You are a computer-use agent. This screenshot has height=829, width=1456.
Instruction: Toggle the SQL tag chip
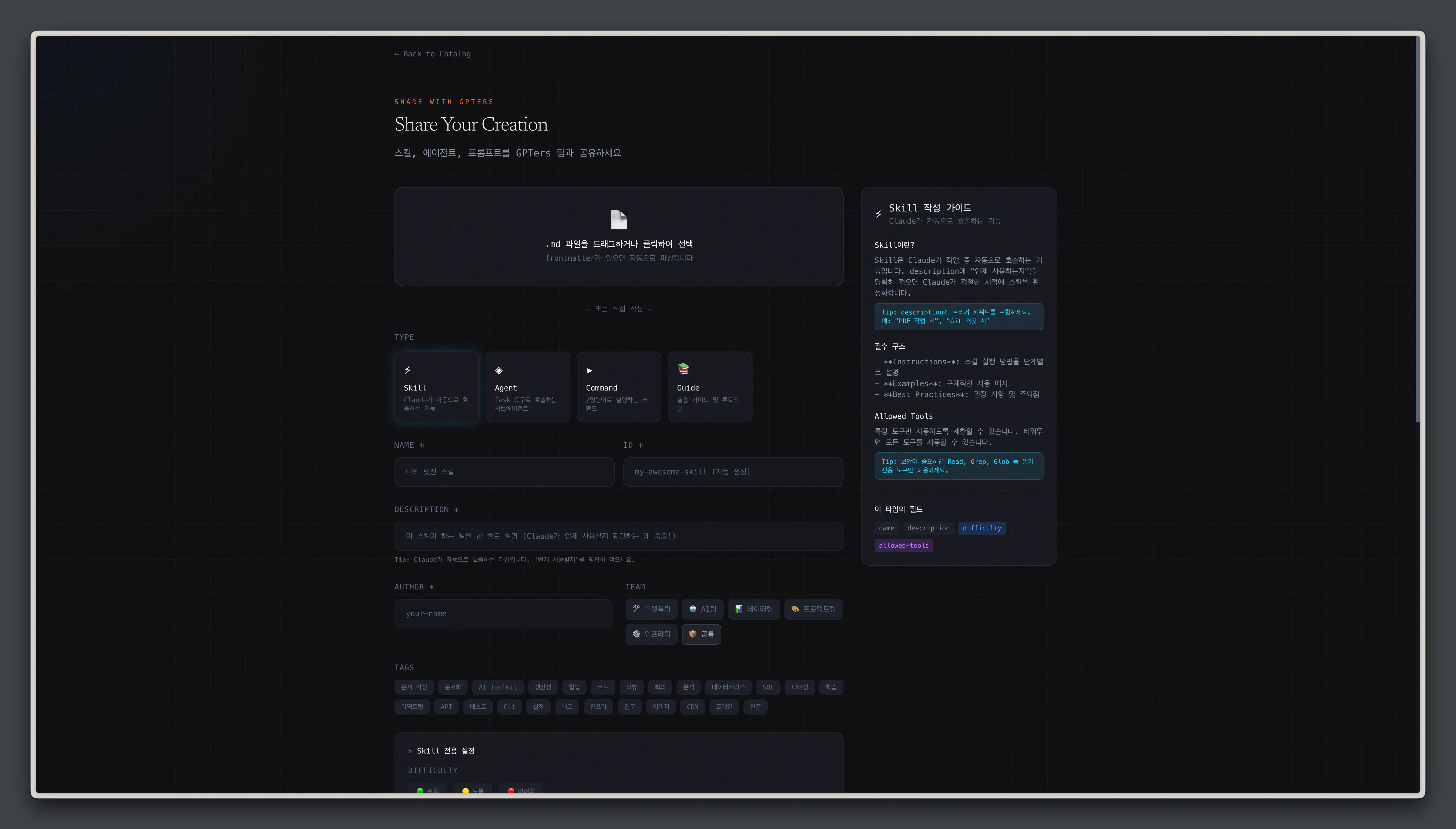click(768, 687)
